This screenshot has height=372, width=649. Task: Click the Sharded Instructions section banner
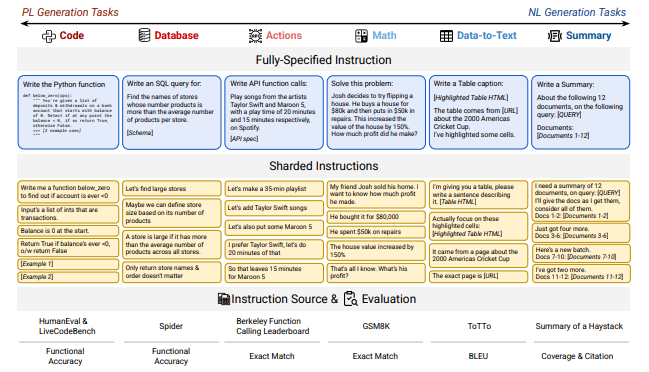pyautogui.click(x=323, y=166)
